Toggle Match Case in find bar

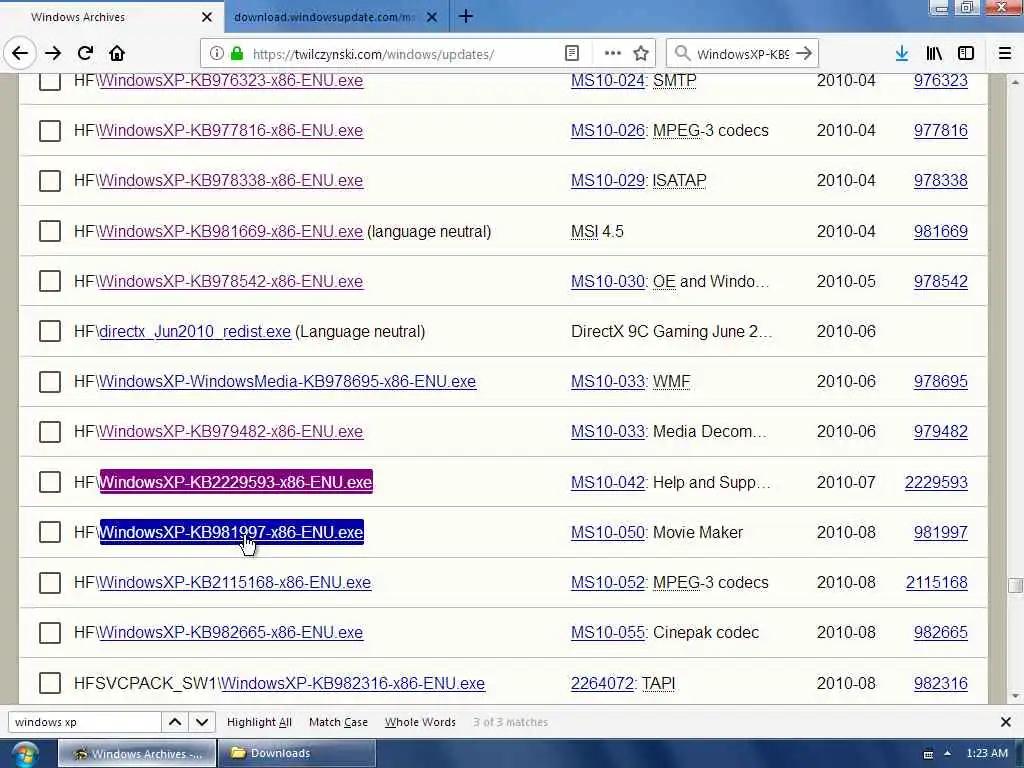[x=338, y=722]
